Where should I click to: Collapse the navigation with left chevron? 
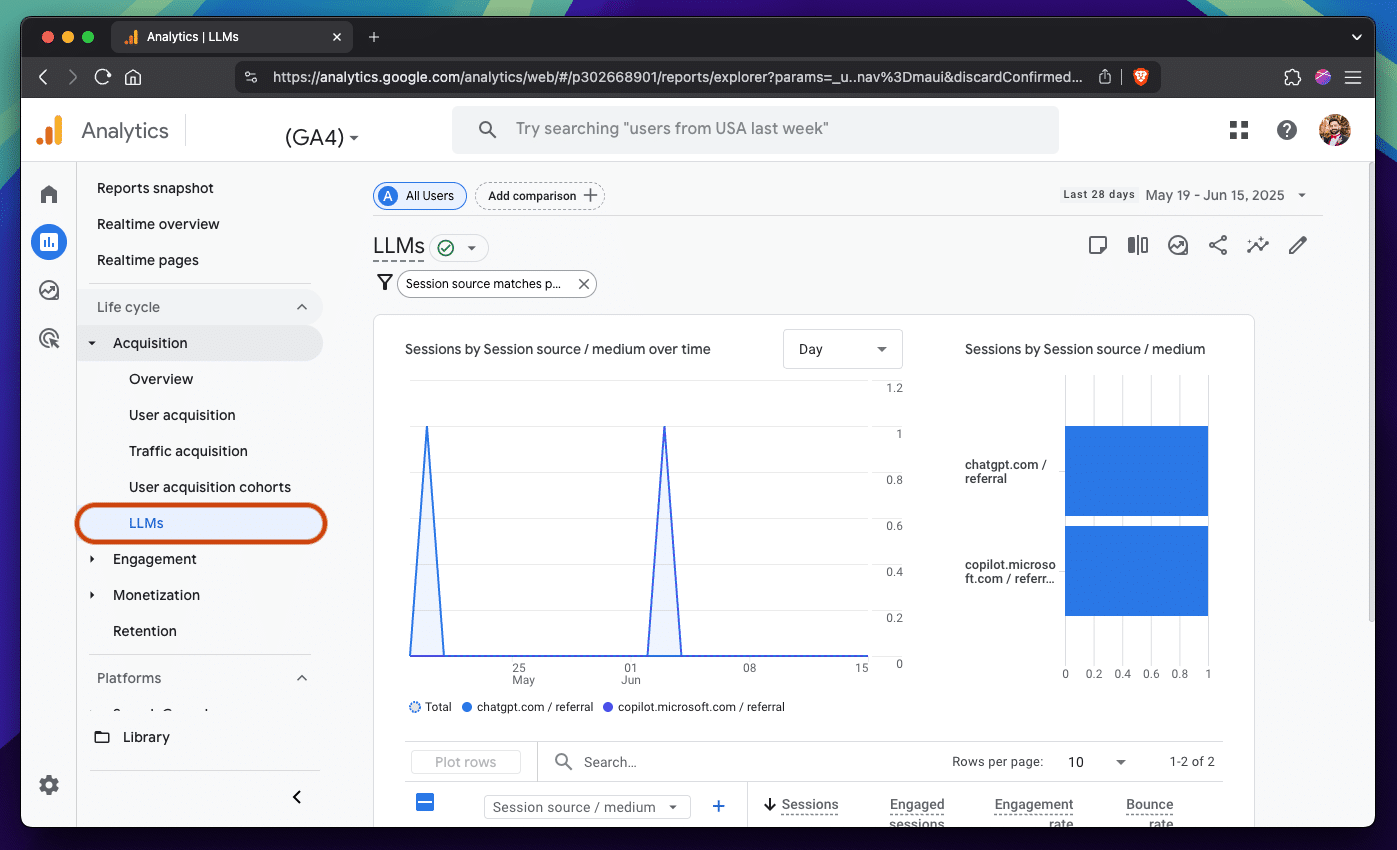click(297, 797)
